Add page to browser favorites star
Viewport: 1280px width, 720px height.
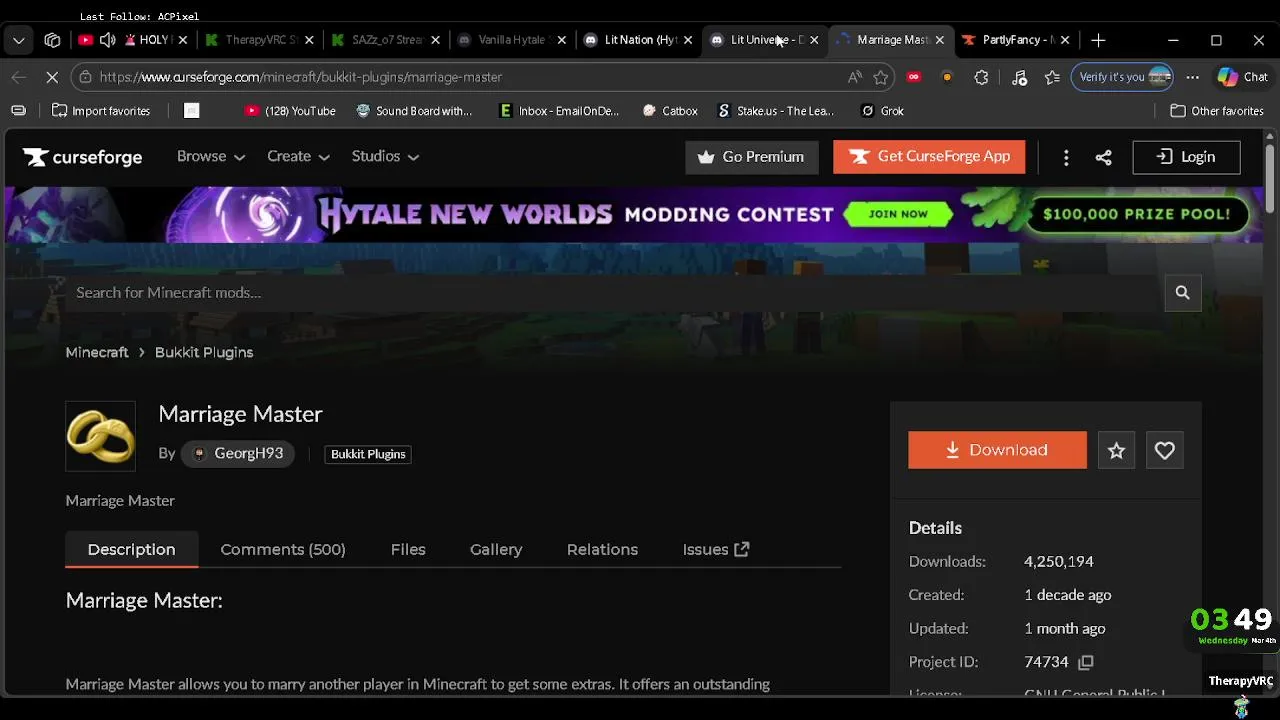(881, 77)
